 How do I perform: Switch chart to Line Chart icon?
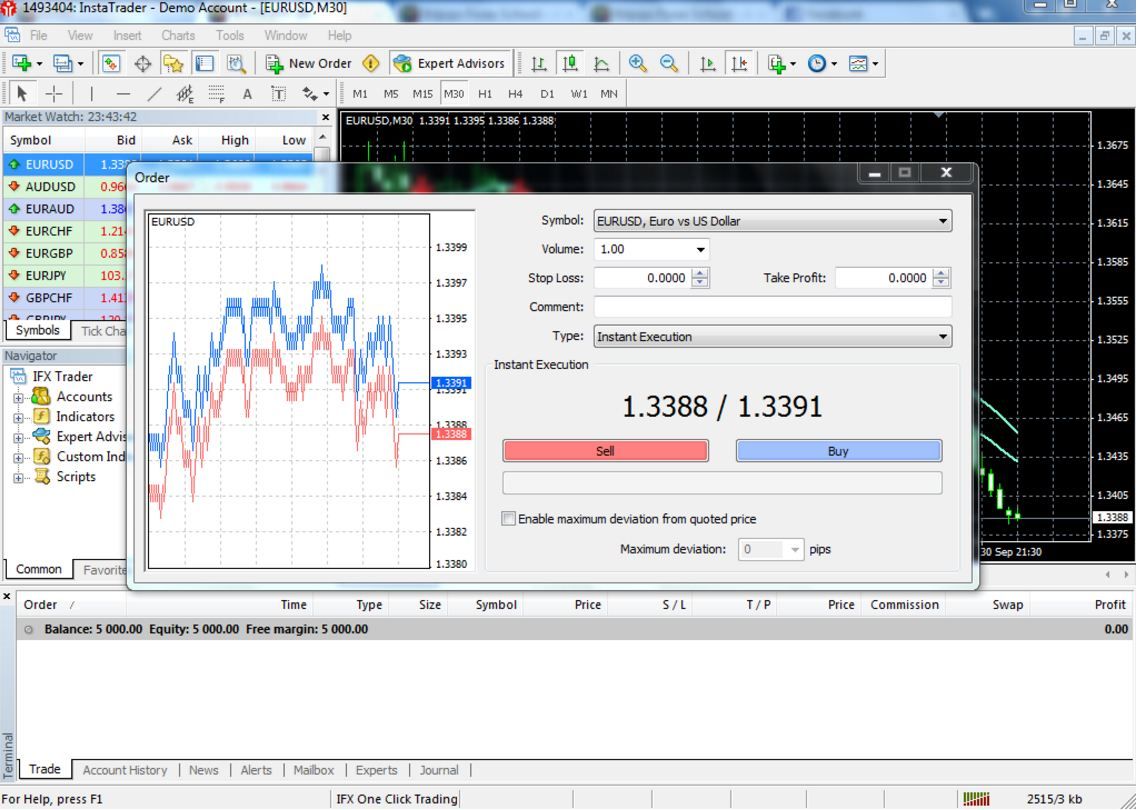(x=602, y=64)
